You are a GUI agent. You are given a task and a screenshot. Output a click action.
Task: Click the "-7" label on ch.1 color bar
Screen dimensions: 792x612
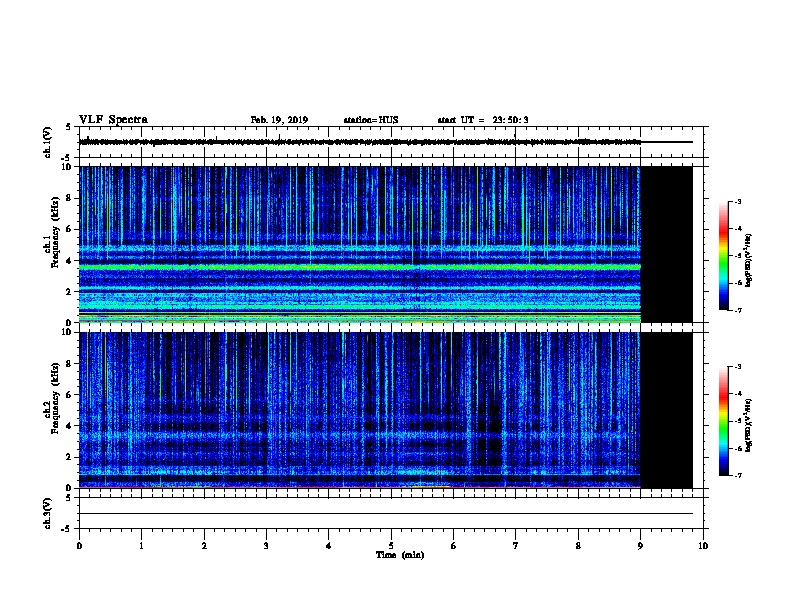tap(738, 310)
